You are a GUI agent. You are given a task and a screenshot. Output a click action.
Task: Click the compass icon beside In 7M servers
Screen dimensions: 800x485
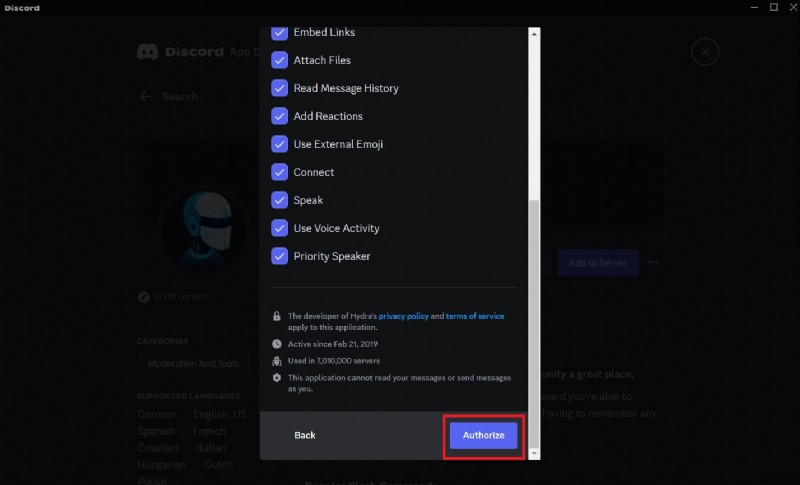[143, 297]
